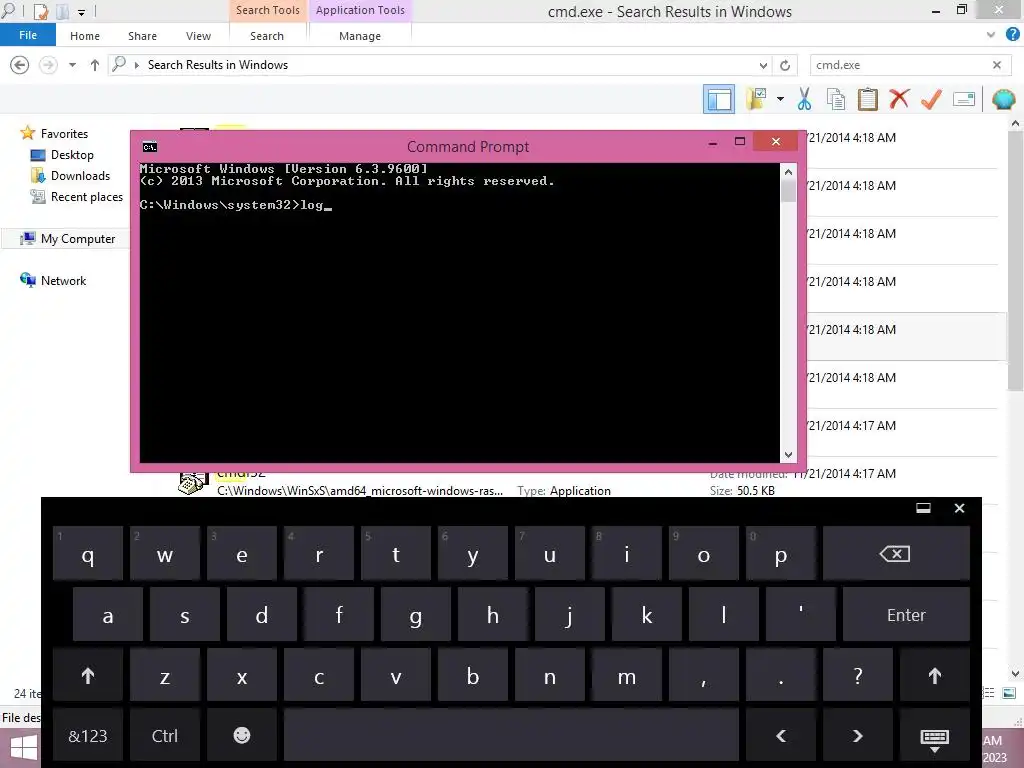Screen dimensions: 1024x768
Task: Select the Paste clipboard icon
Action: [x=867, y=99]
